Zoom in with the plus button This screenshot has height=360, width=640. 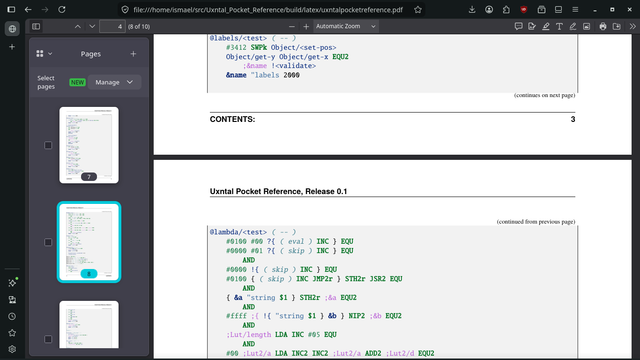[x=306, y=27]
